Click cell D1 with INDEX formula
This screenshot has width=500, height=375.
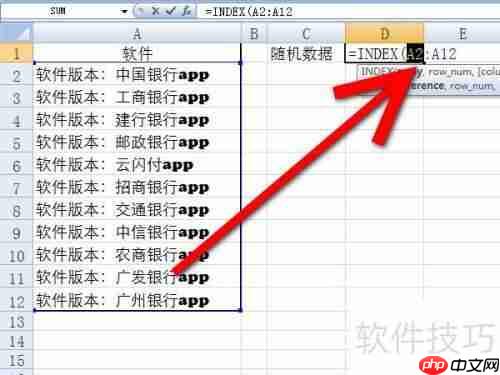384,53
